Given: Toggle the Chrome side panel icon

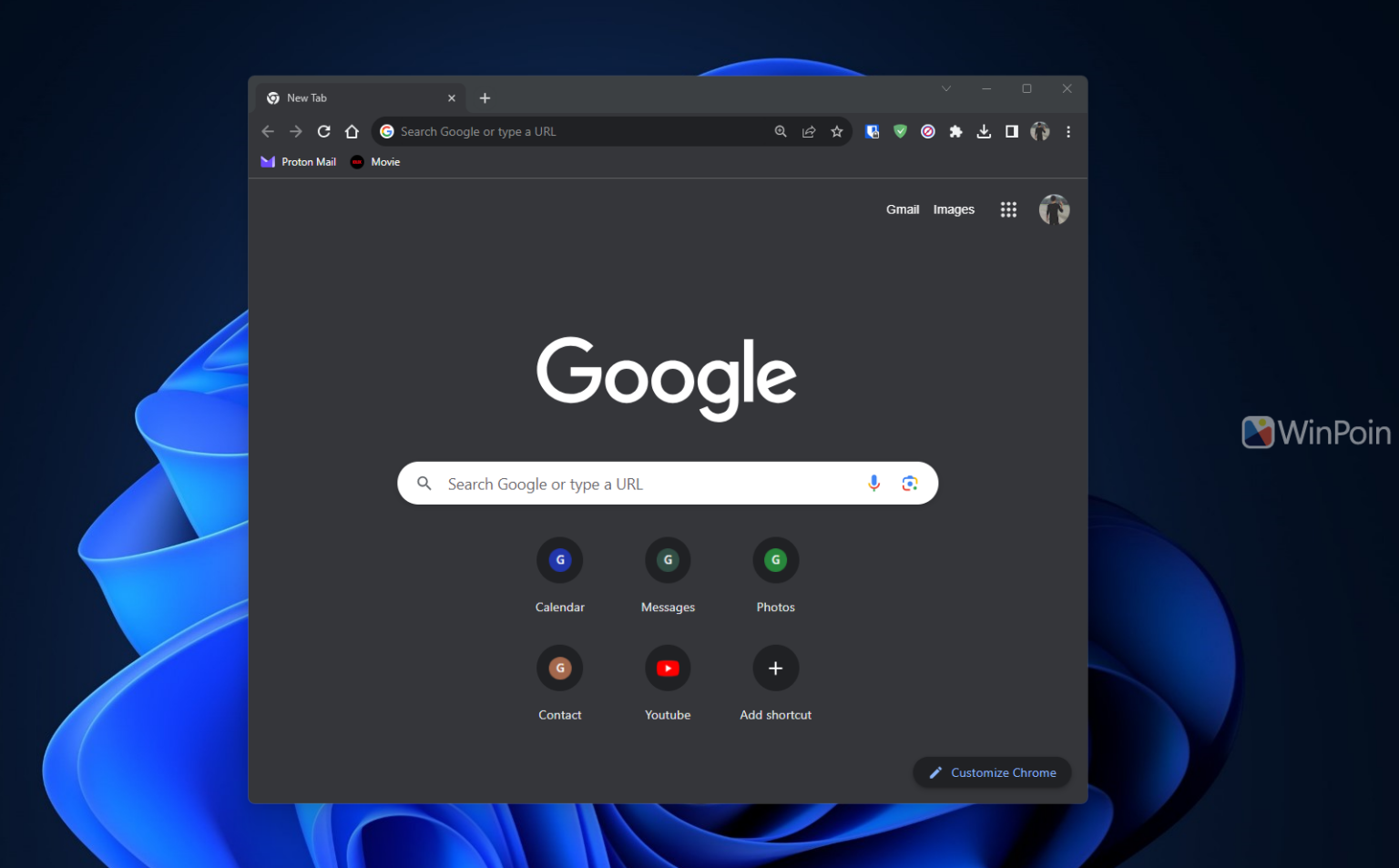Looking at the screenshot, I should [x=1011, y=131].
